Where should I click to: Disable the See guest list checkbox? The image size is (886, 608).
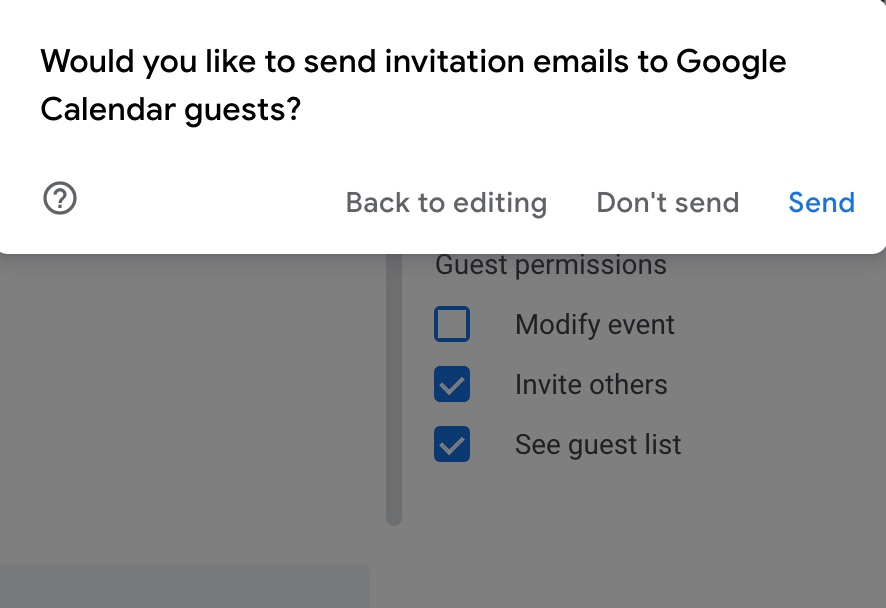pos(452,445)
